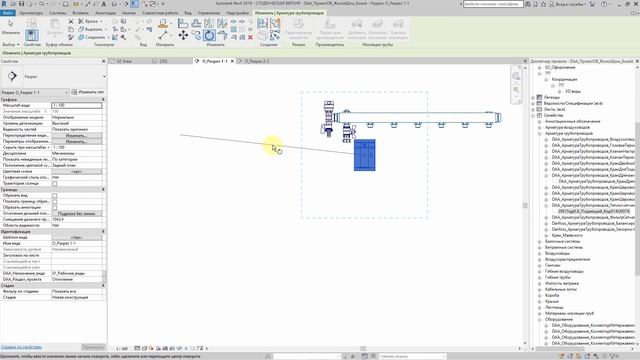Open the Section type selector dropdown
Viewport: 640px width, 360px height.
[x=104, y=77]
